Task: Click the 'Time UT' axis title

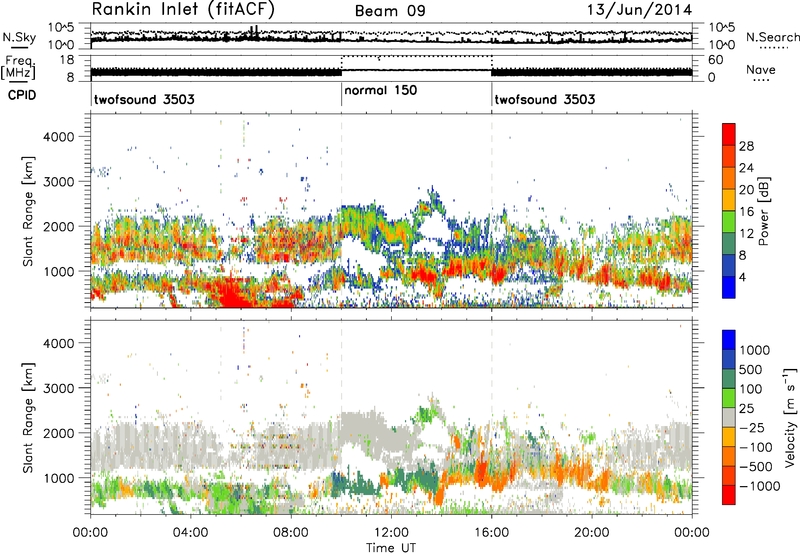Action: tap(391, 548)
